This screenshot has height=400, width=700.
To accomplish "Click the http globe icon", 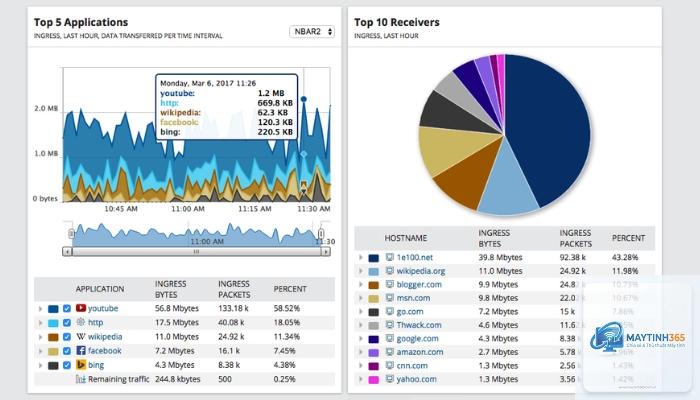I will point(81,322).
